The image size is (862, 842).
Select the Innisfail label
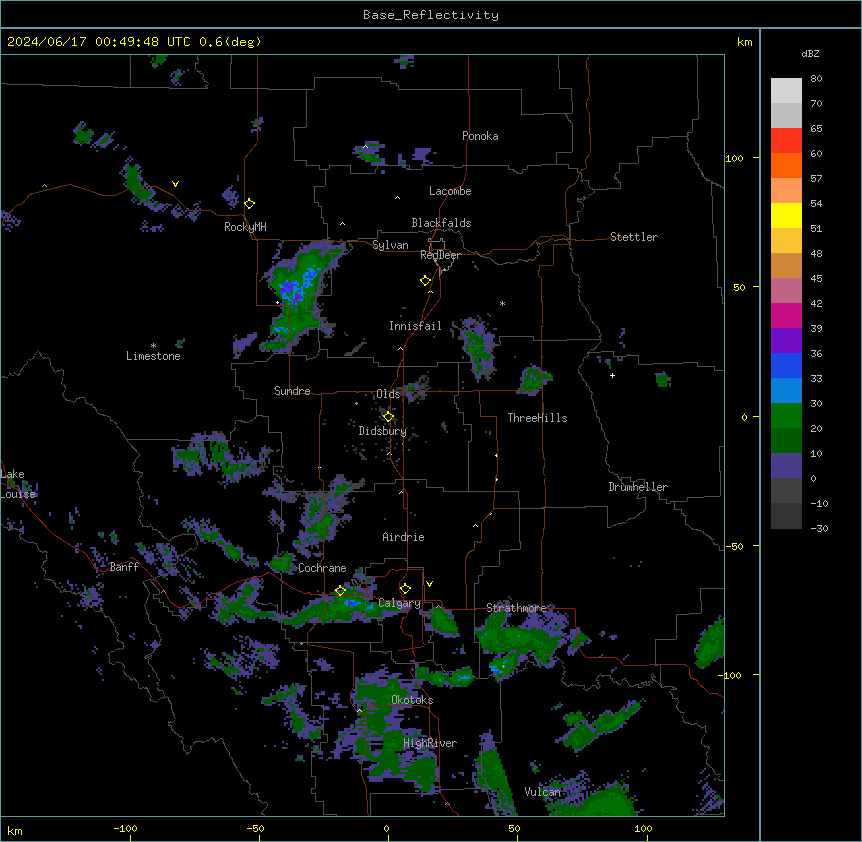click(415, 326)
